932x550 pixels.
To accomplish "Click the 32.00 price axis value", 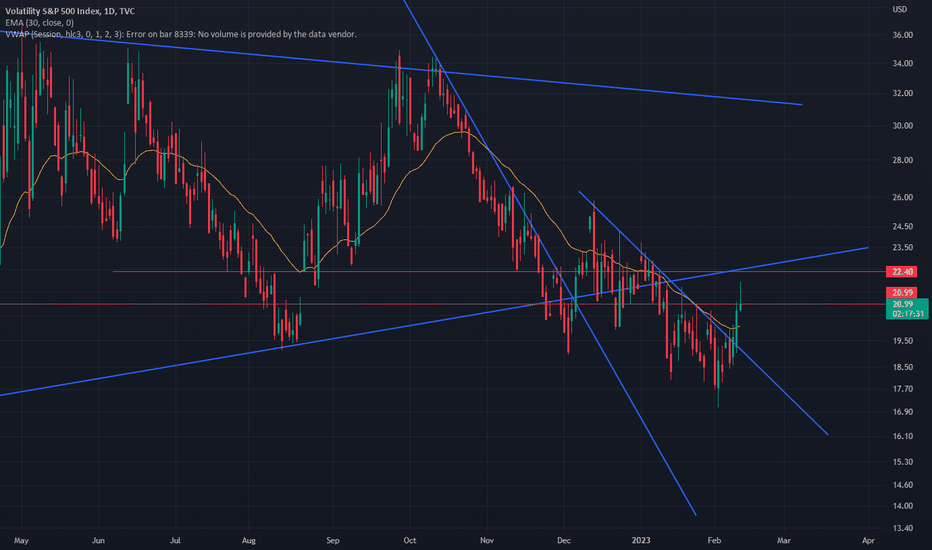I will [902, 93].
